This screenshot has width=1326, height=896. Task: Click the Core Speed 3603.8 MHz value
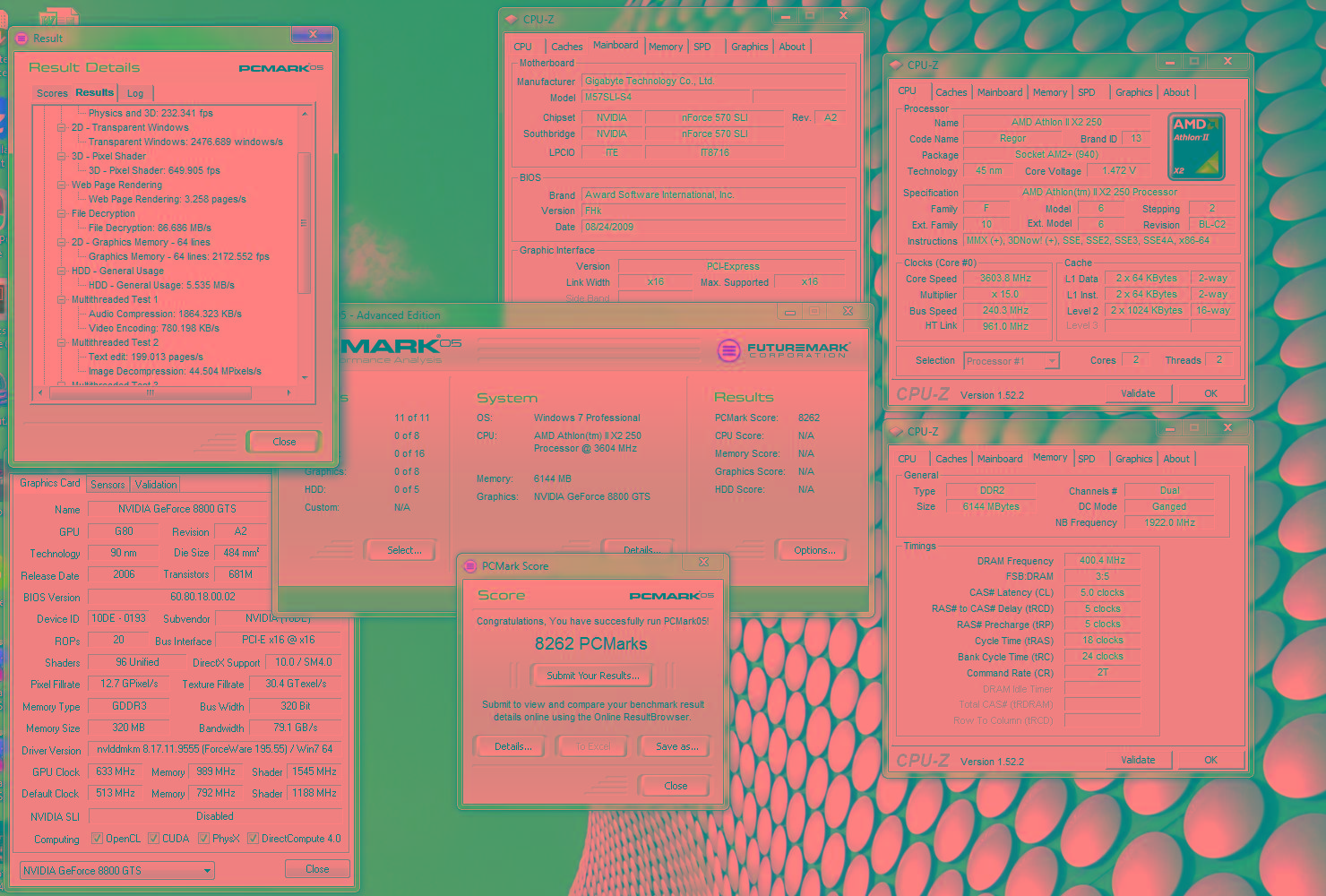1005,279
